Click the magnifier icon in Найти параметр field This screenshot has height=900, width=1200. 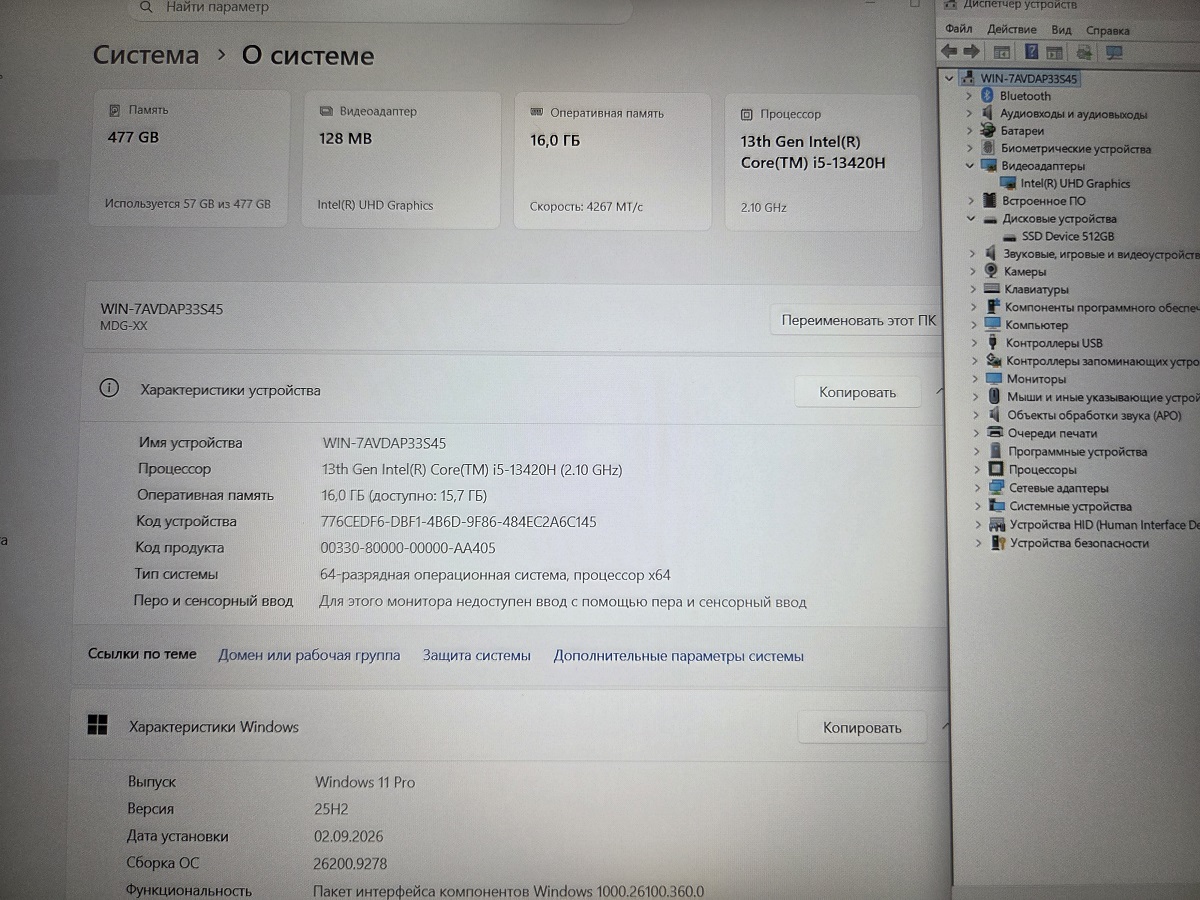(147, 7)
